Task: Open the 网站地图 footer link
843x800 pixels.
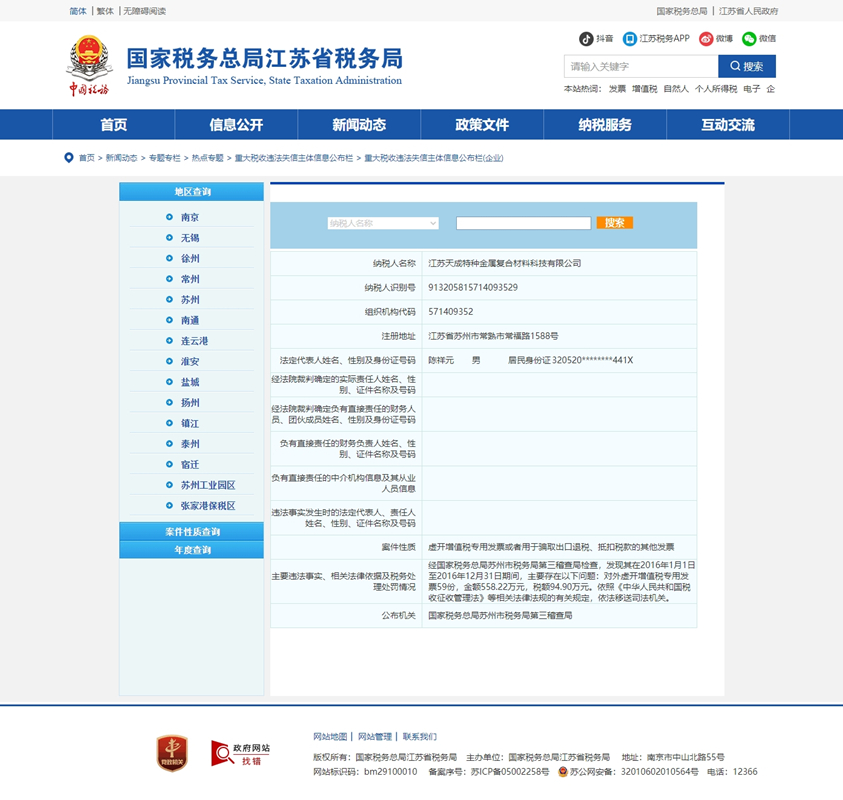Action: [330, 737]
